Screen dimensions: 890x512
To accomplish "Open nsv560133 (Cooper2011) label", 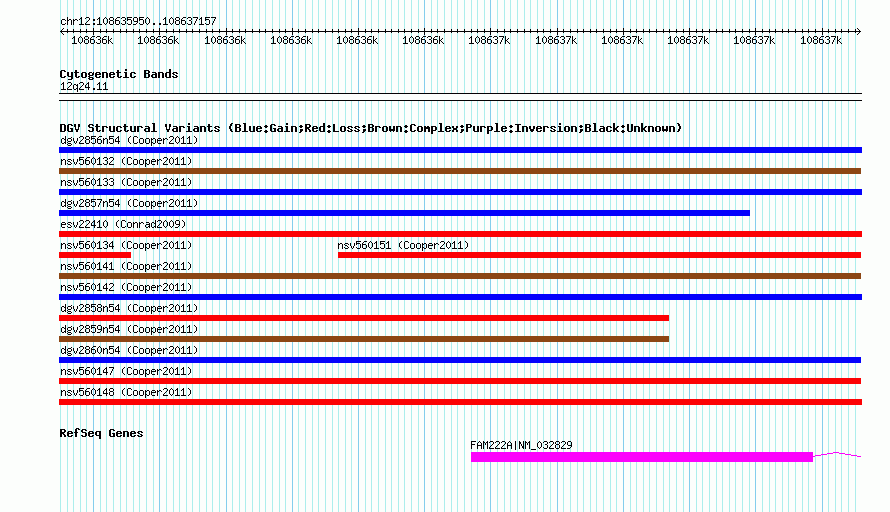I will (126, 182).
